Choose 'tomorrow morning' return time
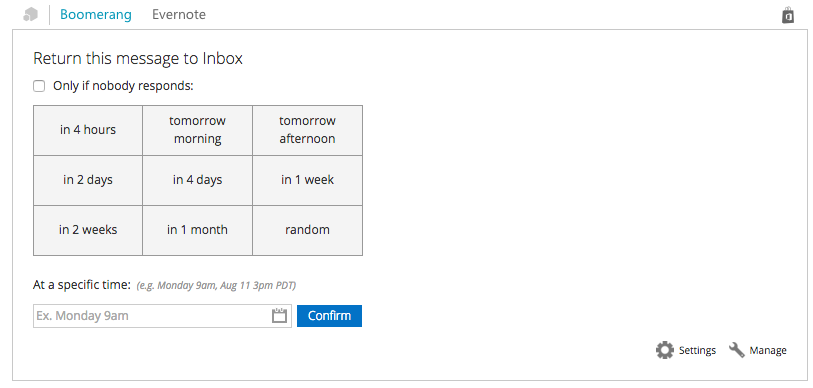The height and width of the screenshot is (388, 813). tap(198, 130)
